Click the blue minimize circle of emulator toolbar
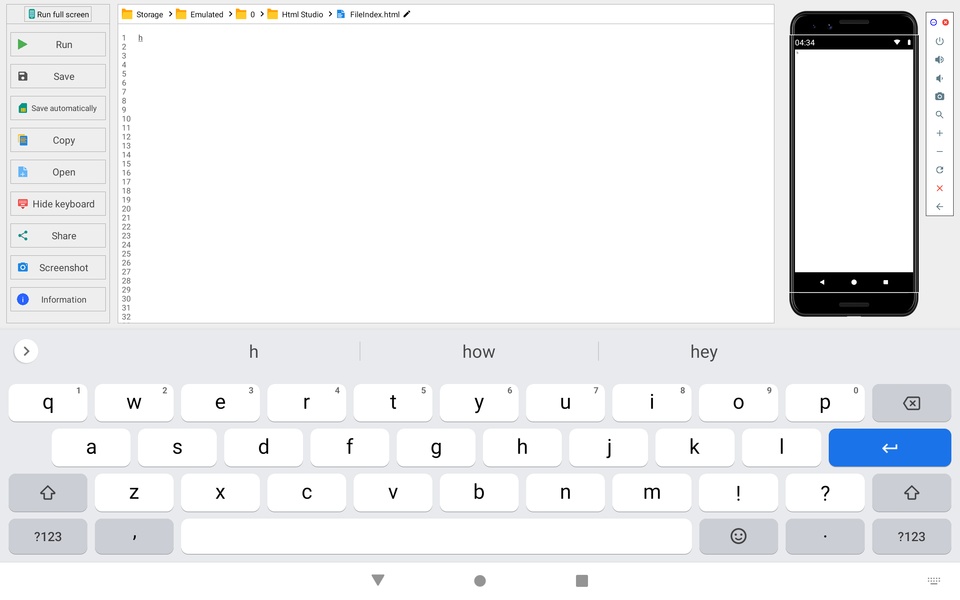This screenshot has width=960, height=600. pos(933,22)
